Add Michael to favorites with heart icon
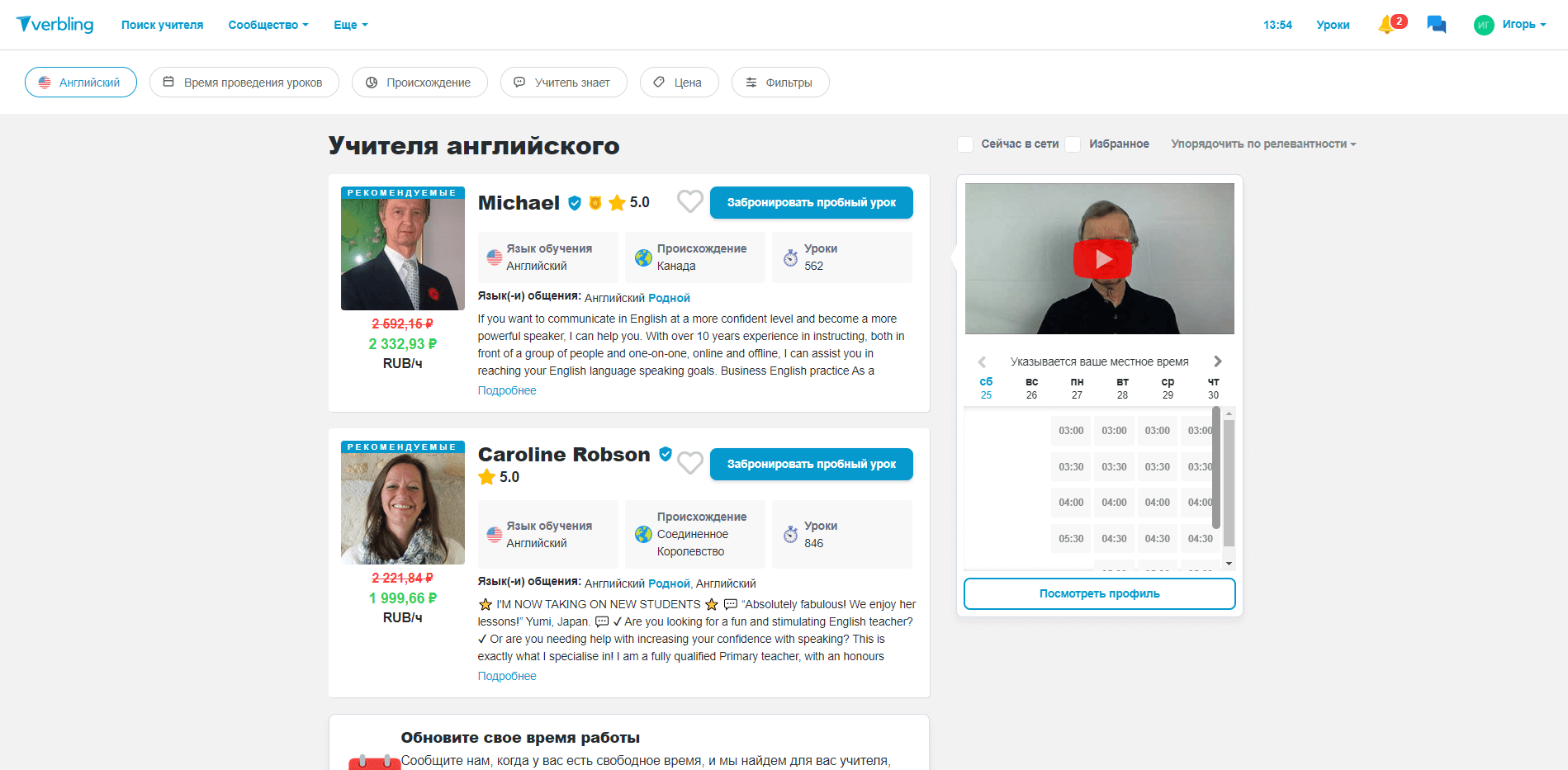The width and height of the screenshot is (1568, 770). pyautogui.click(x=689, y=201)
